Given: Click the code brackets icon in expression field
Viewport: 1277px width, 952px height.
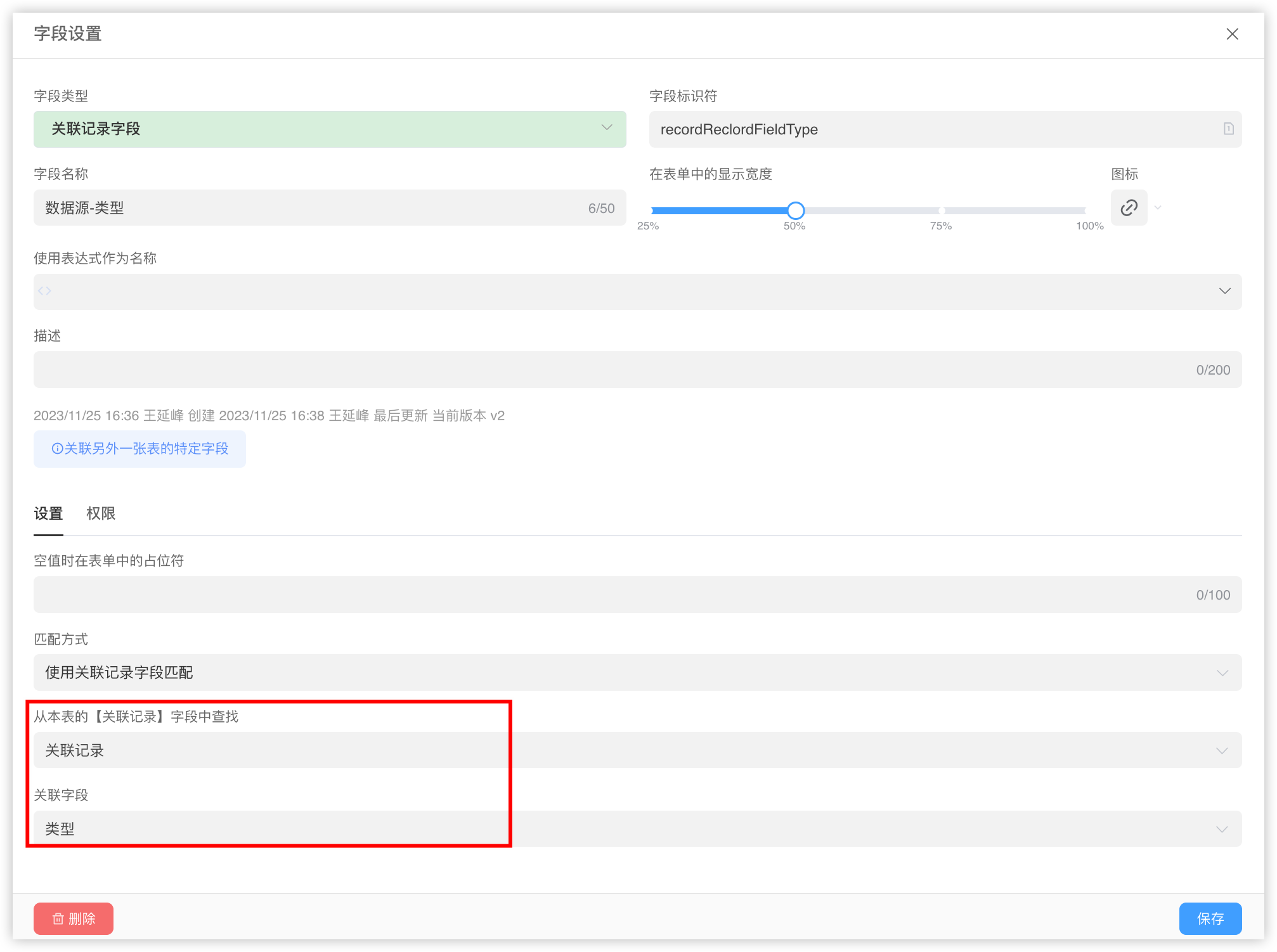Looking at the screenshot, I should pyautogui.click(x=44, y=291).
